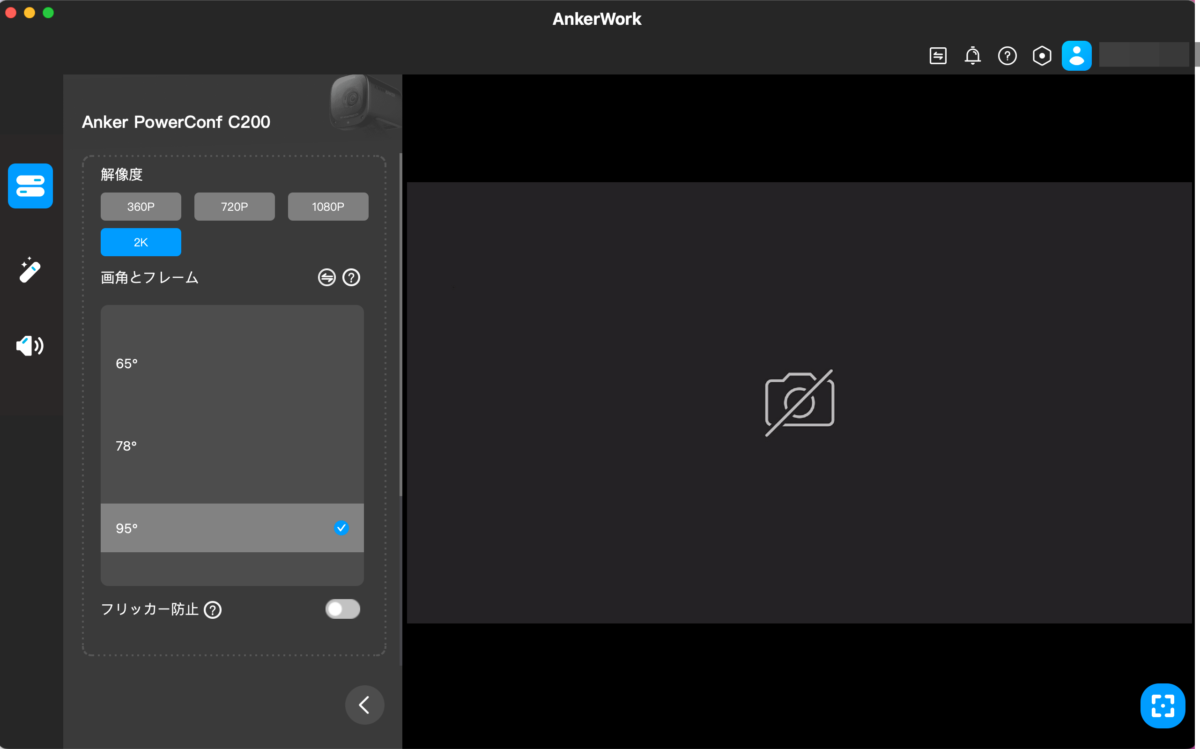The width and height of the screenshot is (1200, 749).
Task: Choose the 65° field of view
Action: pos(232,364)
